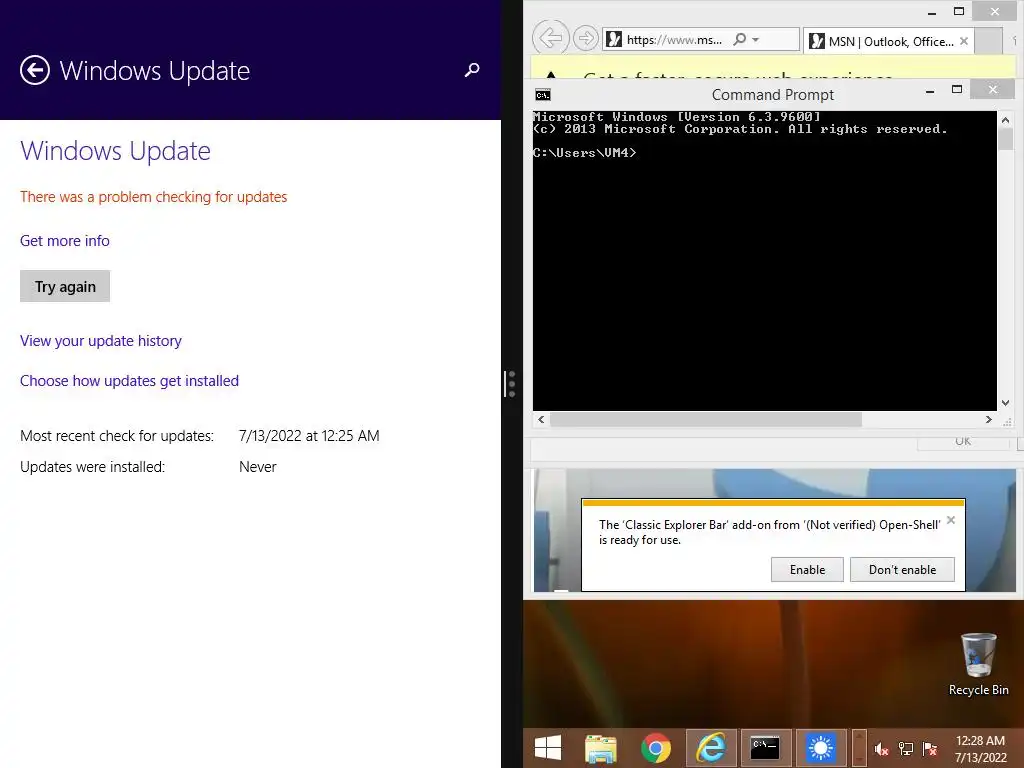
Task: Click the address bar search magnifier icon
Action: pyautogui.click(x=739, y=39)
